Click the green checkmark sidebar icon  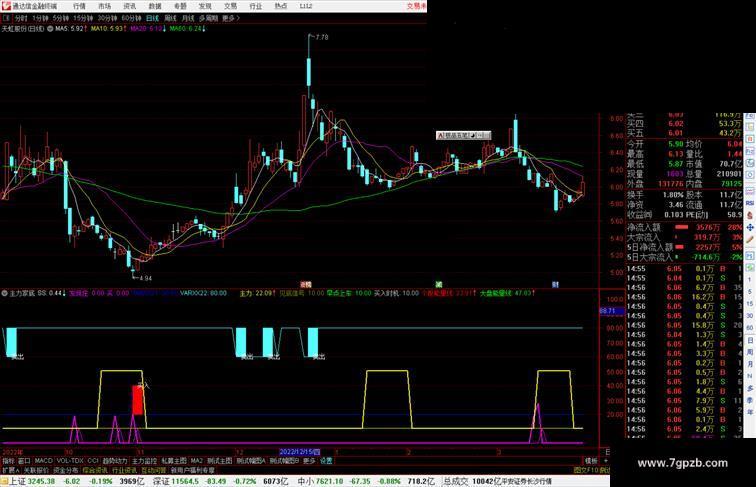[750, 267]
